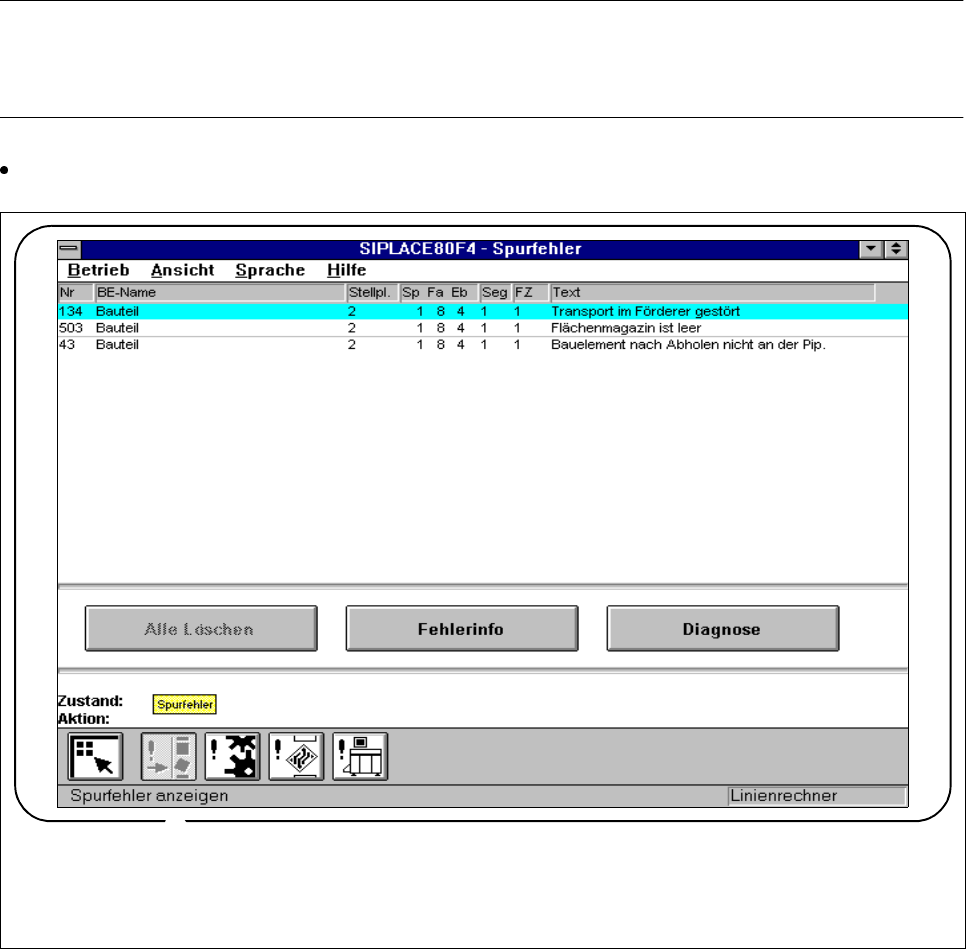This screenshot has height=949, width=966.
Task: Click the Sp Fa Eb column header
Action: 439,292
